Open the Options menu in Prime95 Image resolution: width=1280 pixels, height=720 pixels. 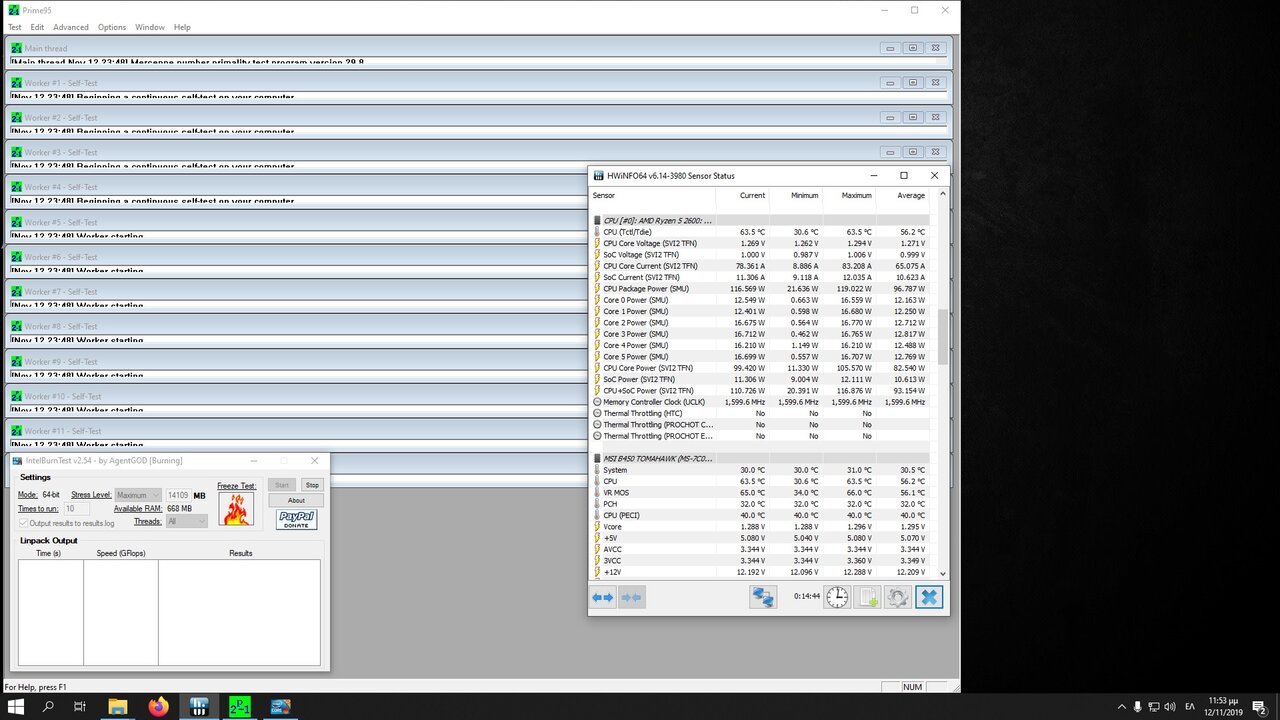(112, 27)
